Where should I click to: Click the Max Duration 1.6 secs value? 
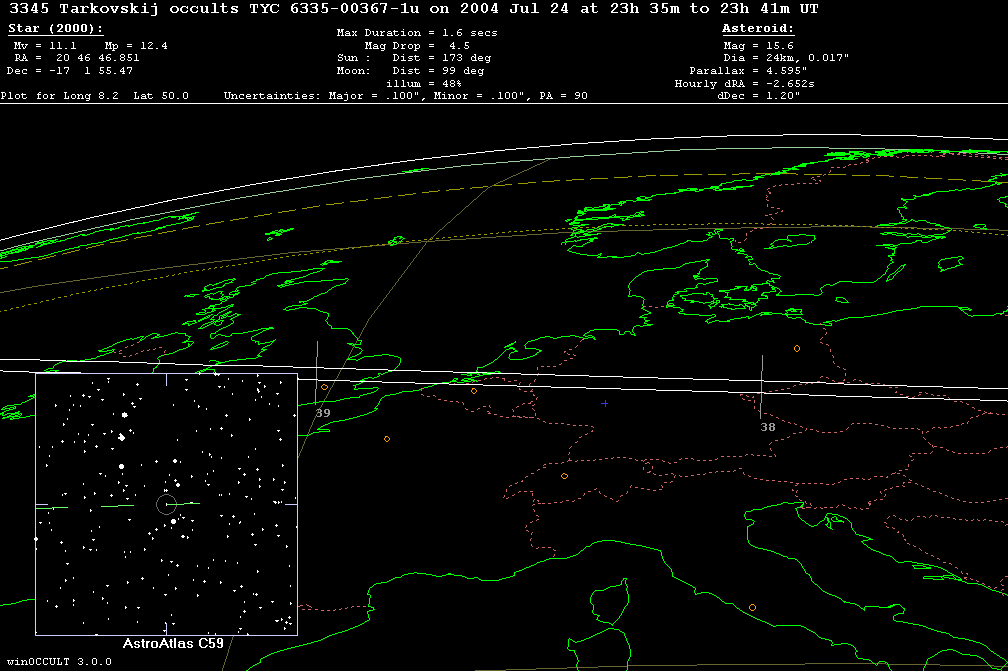click(x=417, y=33)
